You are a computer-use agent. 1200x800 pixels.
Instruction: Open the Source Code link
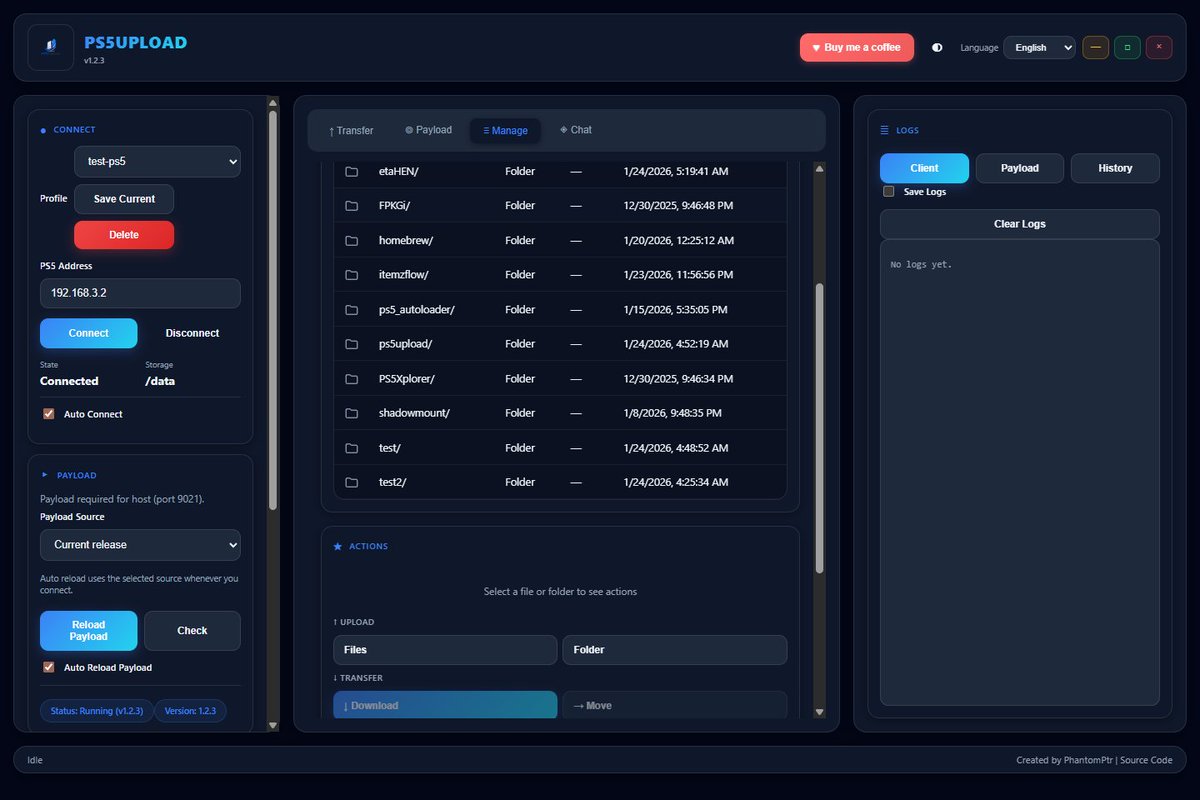[1146, 760]
